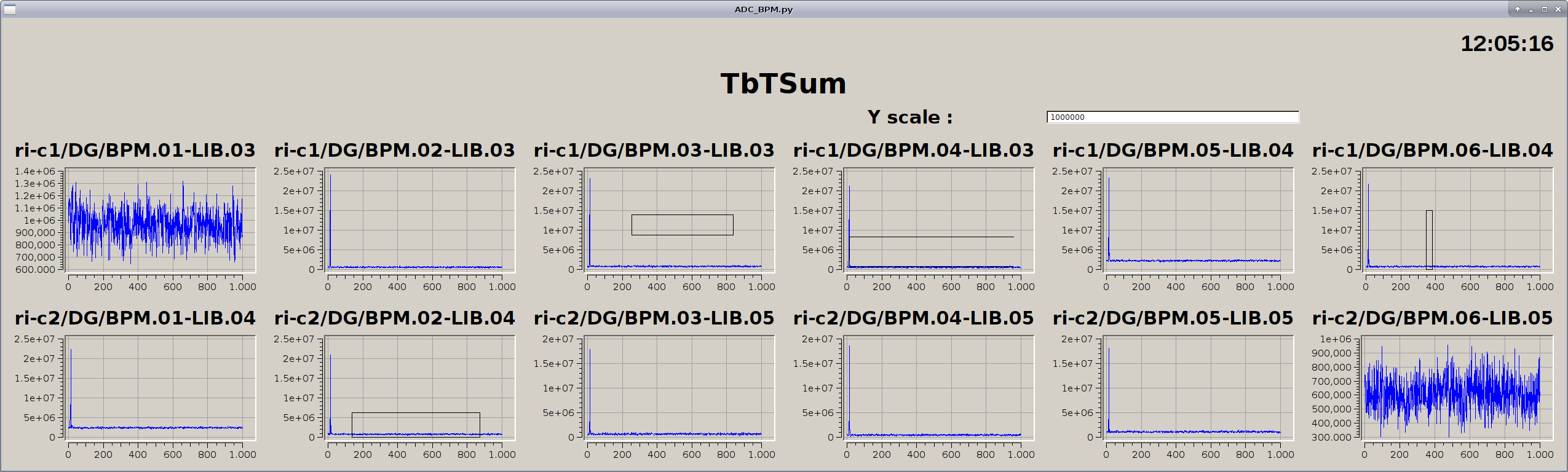This screenshot has height=472, width=1568.
Task: Select the ri-c2/DG/BPM.05-LIB.05 graph
Action: [x=1198, y=388]
